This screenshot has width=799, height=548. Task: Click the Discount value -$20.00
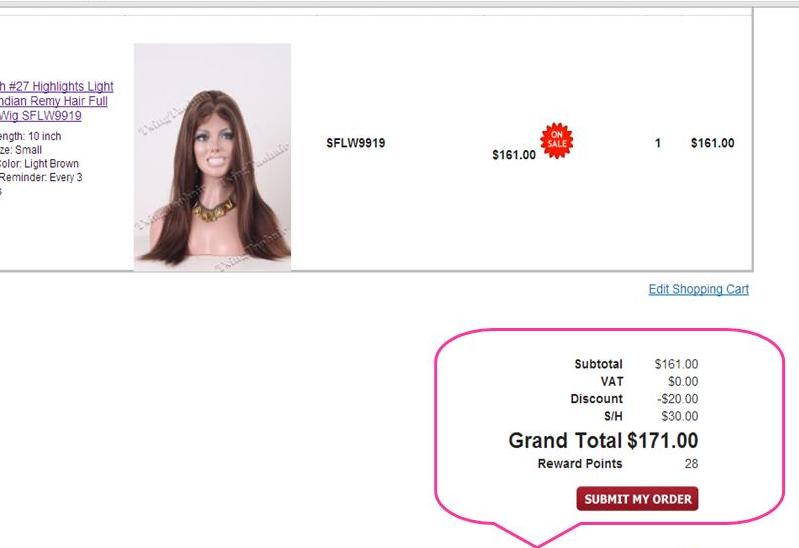677,399
